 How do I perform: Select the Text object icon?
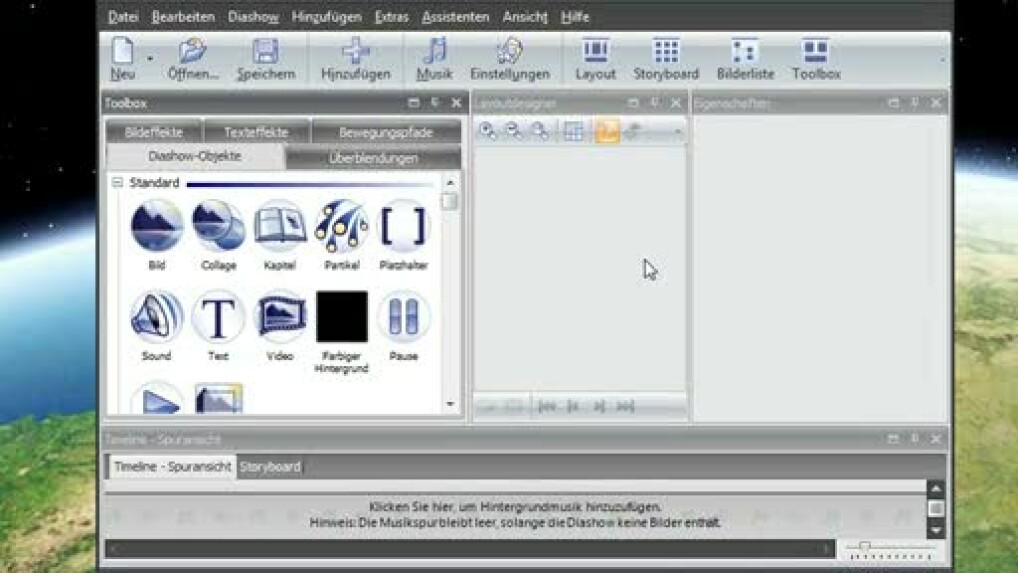click(218, 317)
